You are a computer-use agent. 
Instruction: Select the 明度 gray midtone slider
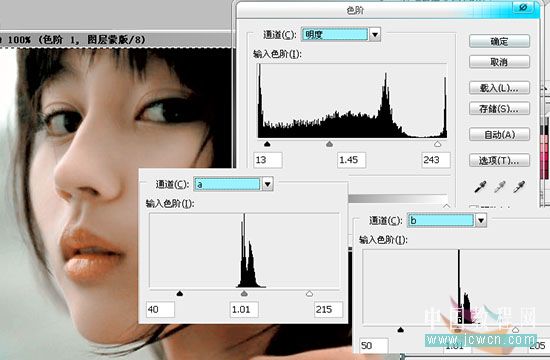(329, 144)
